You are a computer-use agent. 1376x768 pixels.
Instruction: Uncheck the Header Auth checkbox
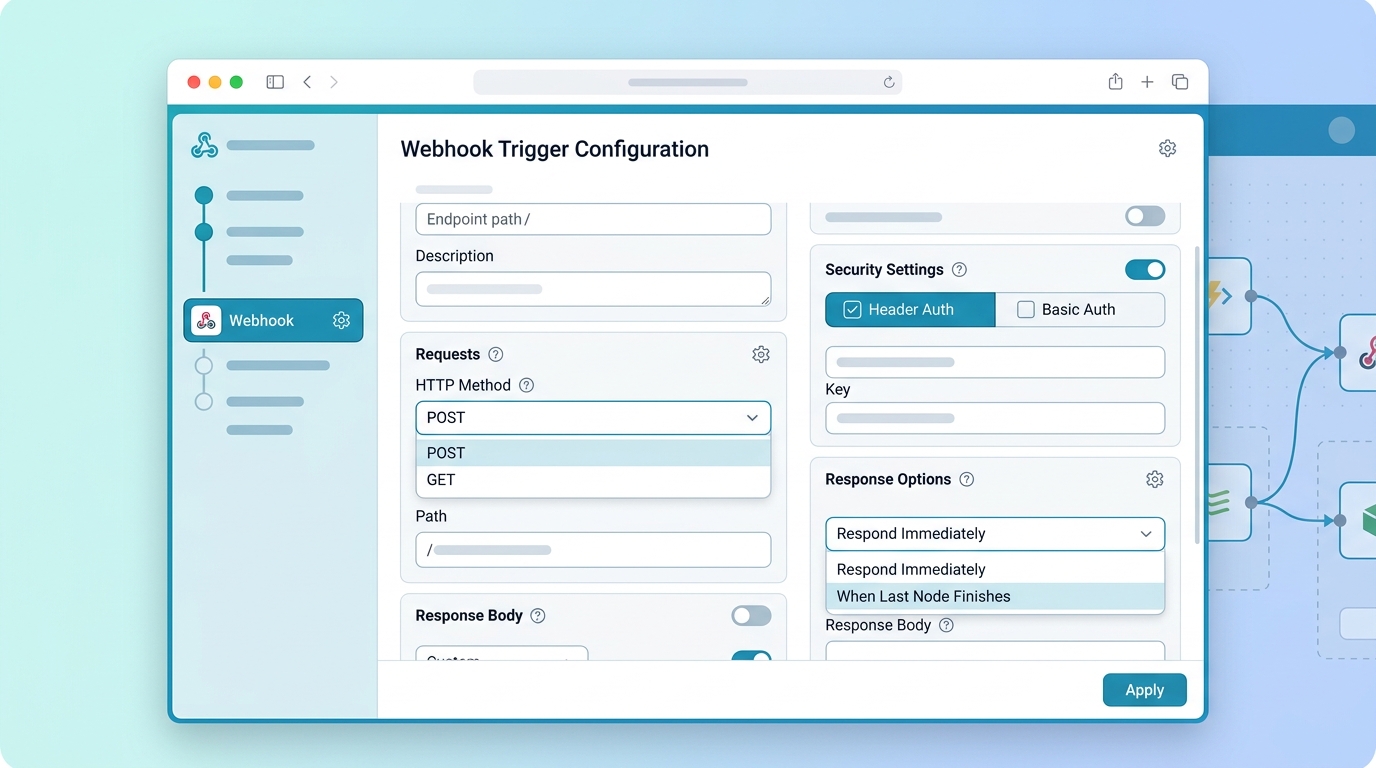852,310
